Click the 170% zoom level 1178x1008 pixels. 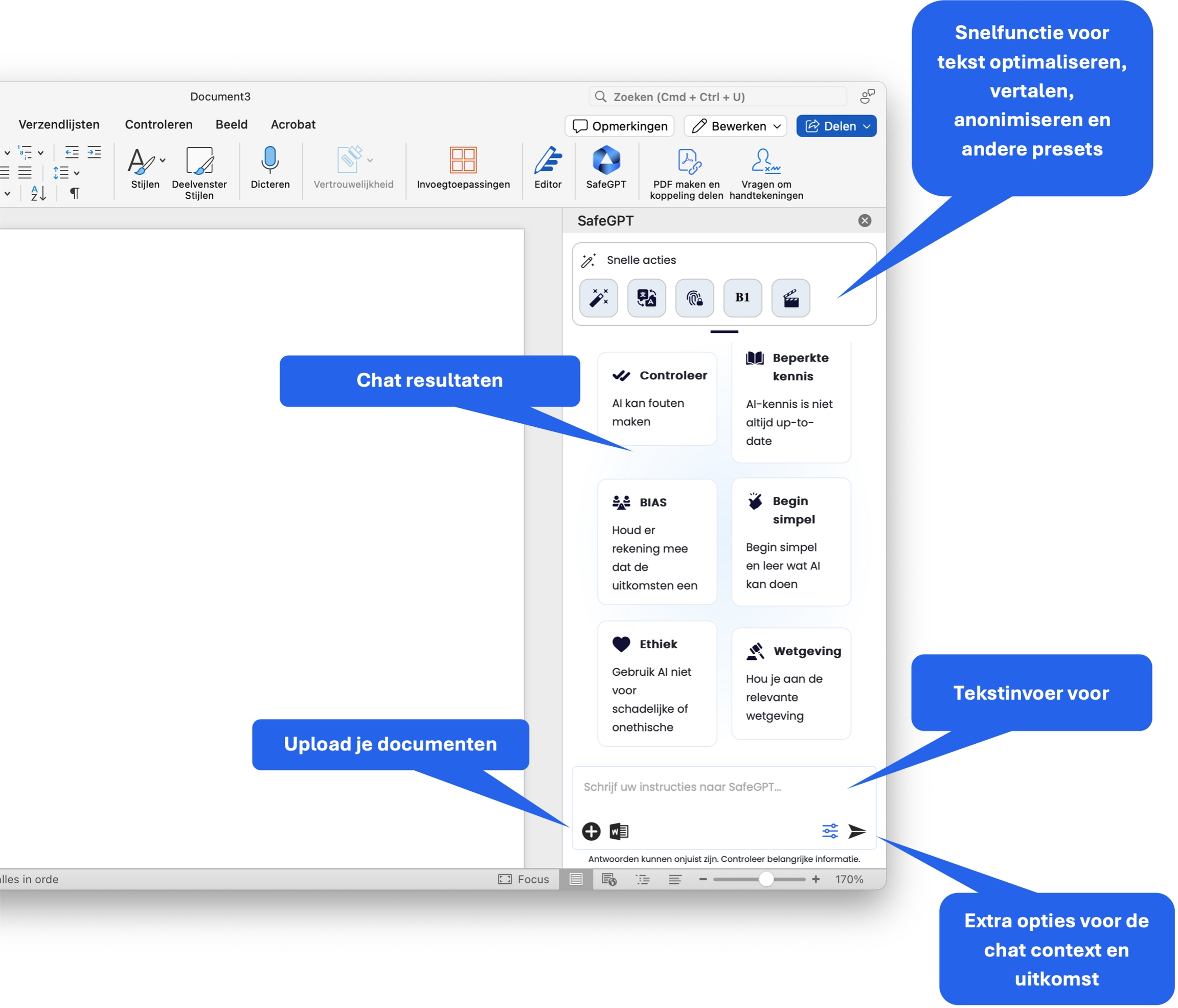click(x=849, y=879)
